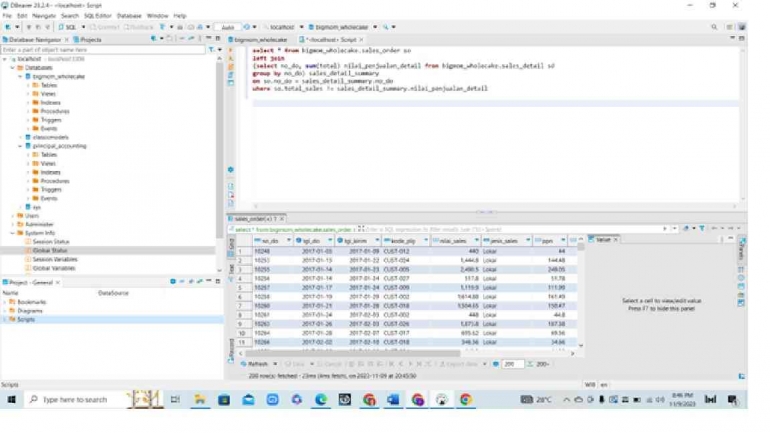The width and height of the screenshot is (770, 433).
Task: Select classicmodels database in navigator
Action: (47, 137)
